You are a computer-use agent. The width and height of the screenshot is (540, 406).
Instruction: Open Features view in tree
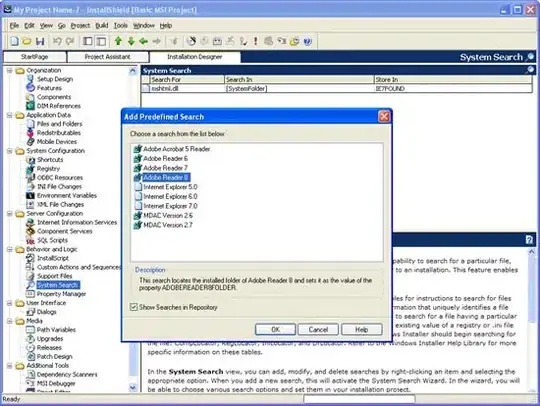point(49,88)
